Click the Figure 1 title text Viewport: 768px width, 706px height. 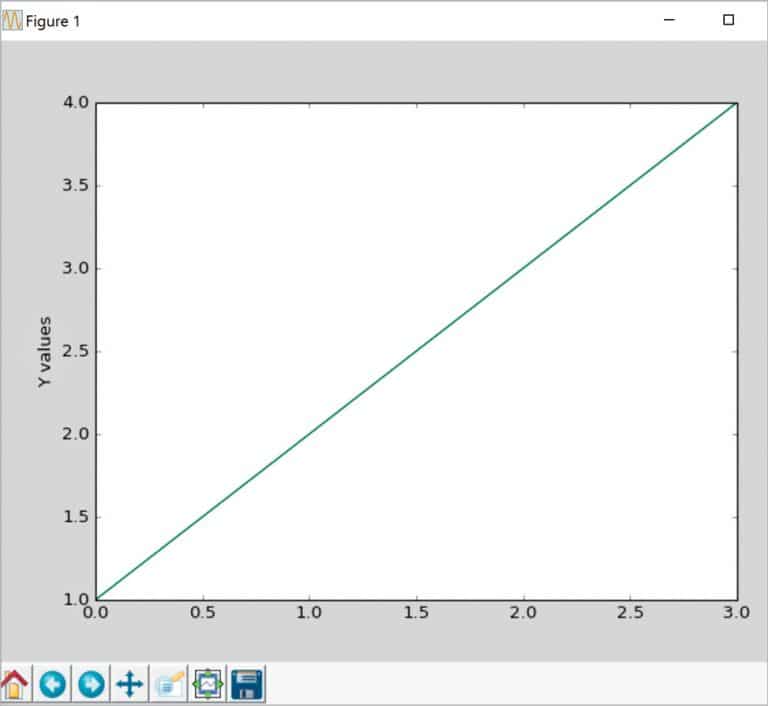tap(52, 22)
